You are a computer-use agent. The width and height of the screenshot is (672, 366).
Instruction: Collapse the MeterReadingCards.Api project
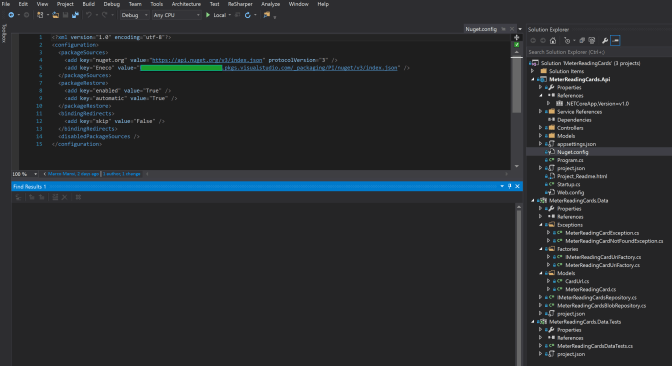(x=533, y=79)
